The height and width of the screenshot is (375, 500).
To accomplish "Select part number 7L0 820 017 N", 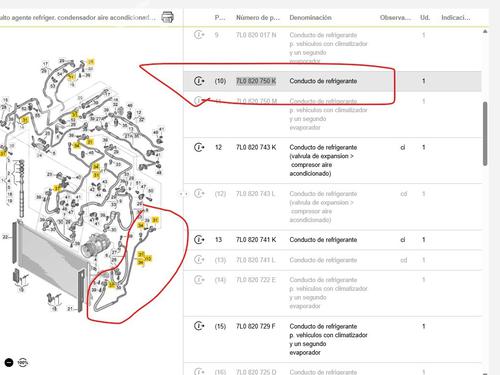I will (x=256, y=35).
